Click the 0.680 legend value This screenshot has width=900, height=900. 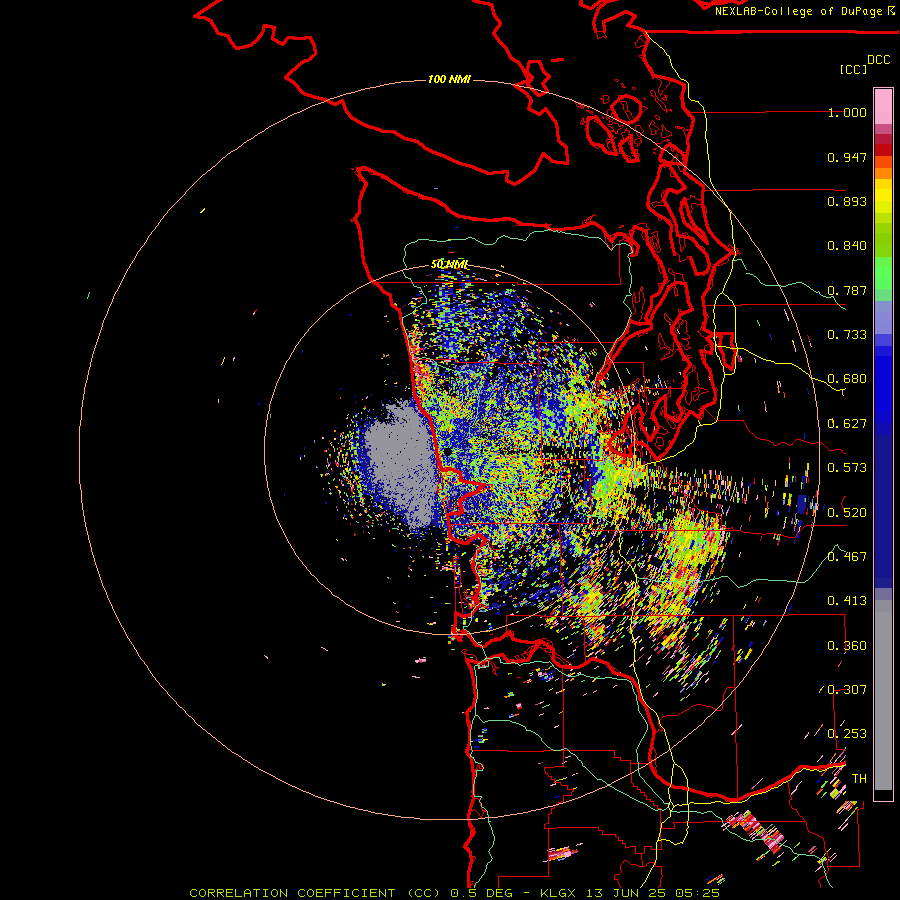pyautogui.click(x=847, y=379)
